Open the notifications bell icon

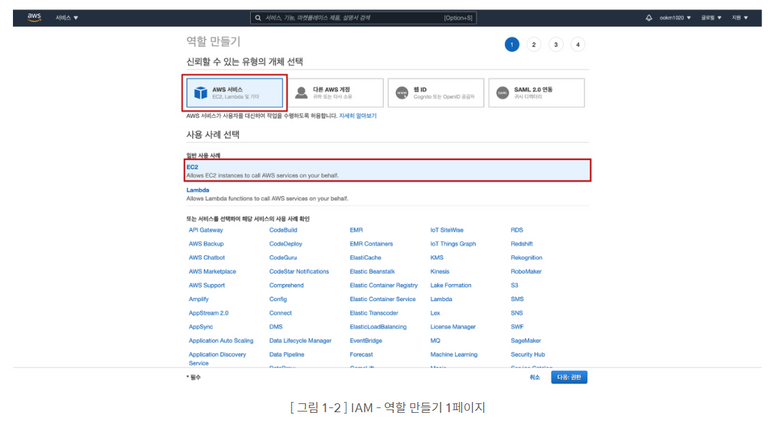coord(648,18)
